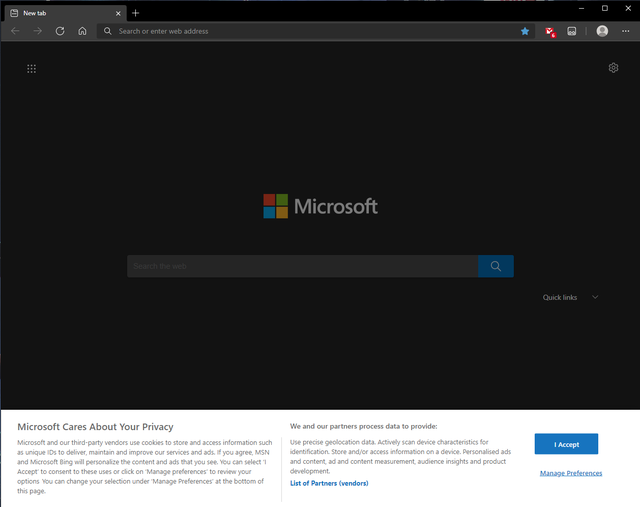The image size is (640, 507).
Task: Close the New tab tab
Action: tap(118, 13)
